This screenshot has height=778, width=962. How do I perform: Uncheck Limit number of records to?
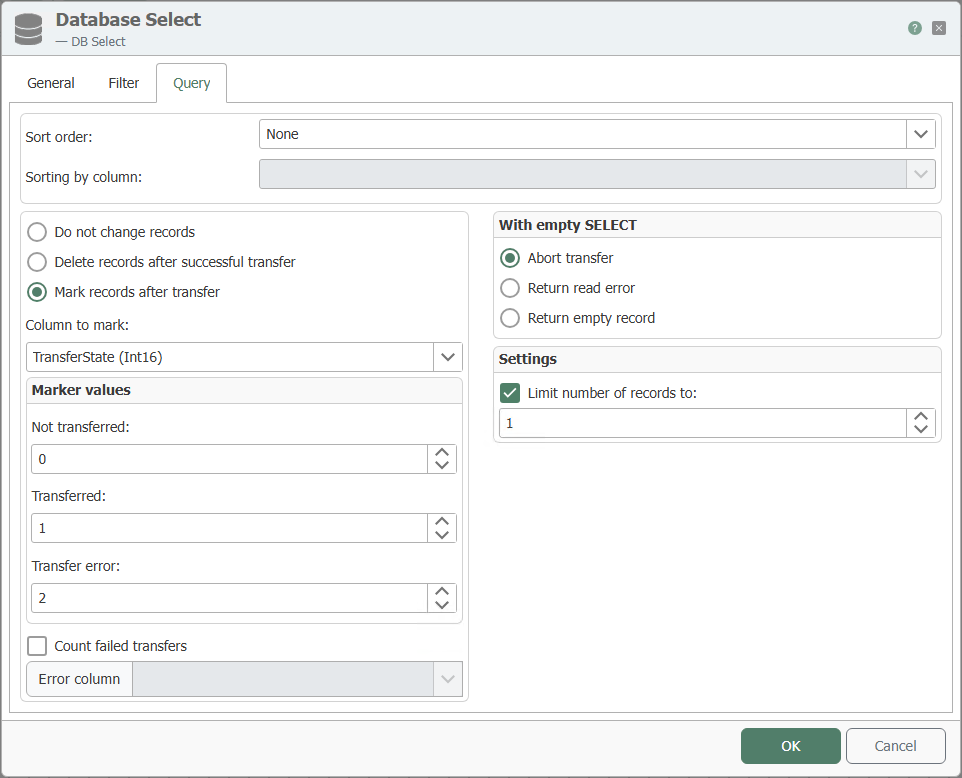click(x=510, y=393)
